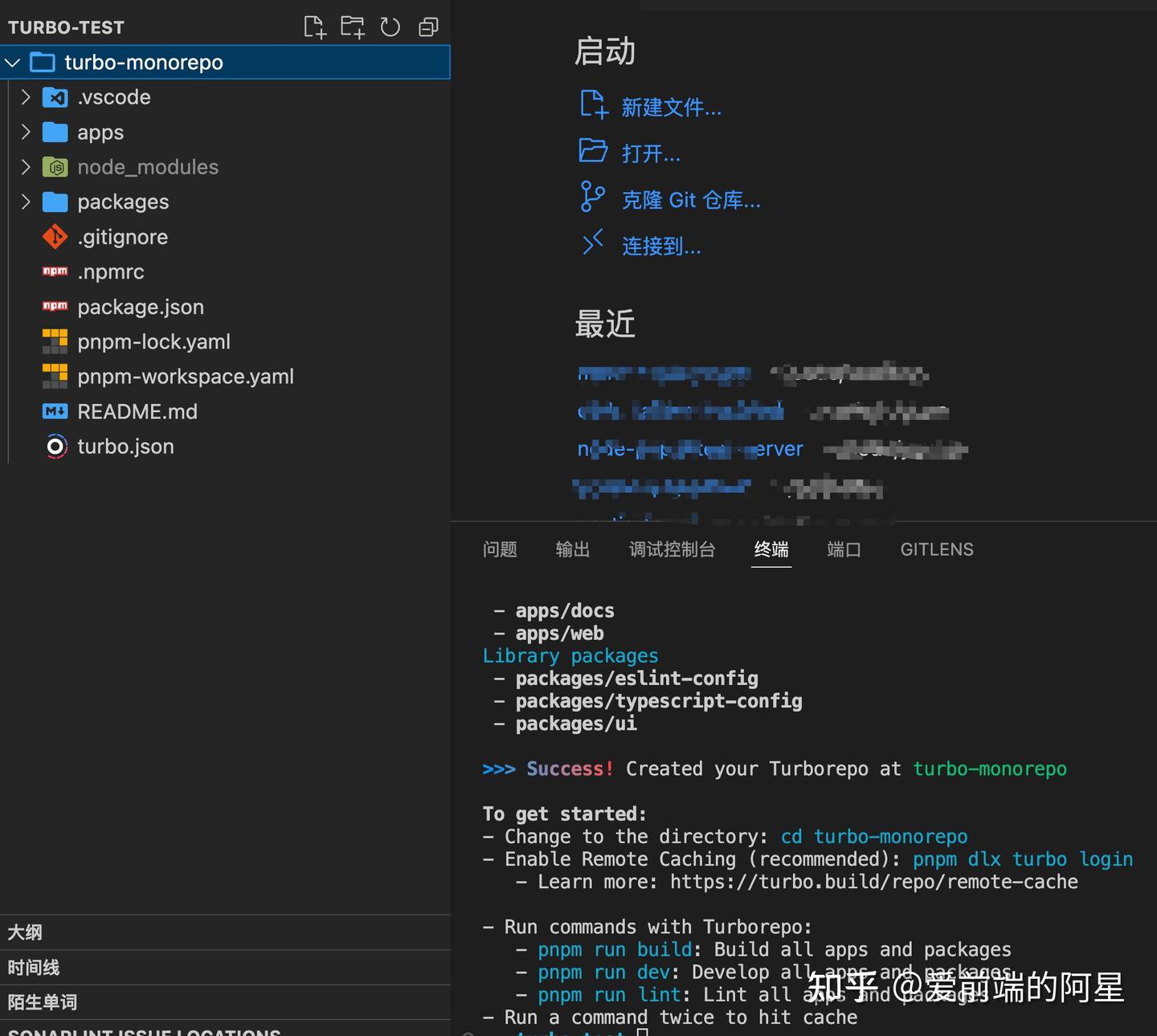This screenshot has width=1157, height=1036.
Task: Click the apps folder icon
Action: click(x=55, y=133)
